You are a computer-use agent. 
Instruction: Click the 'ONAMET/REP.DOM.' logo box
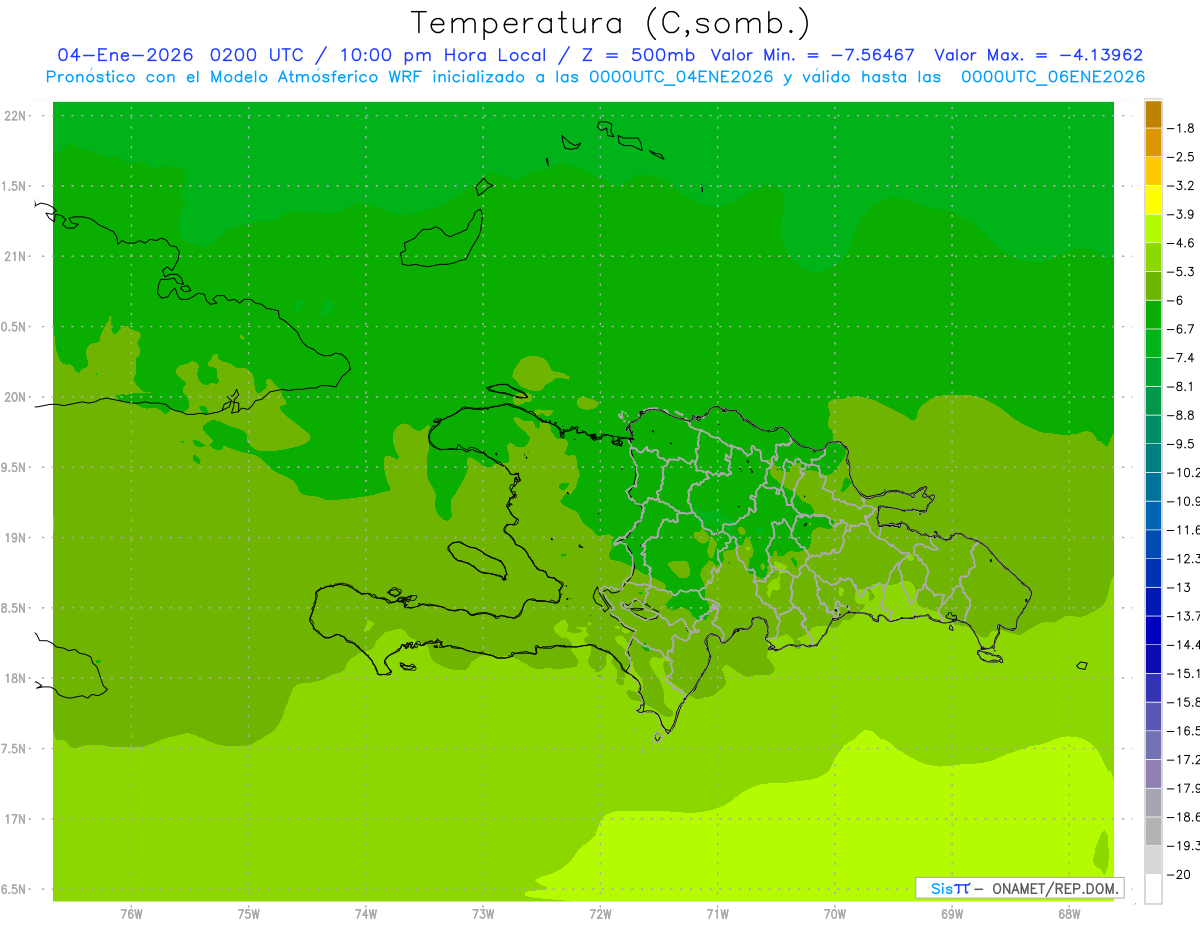1019,888
